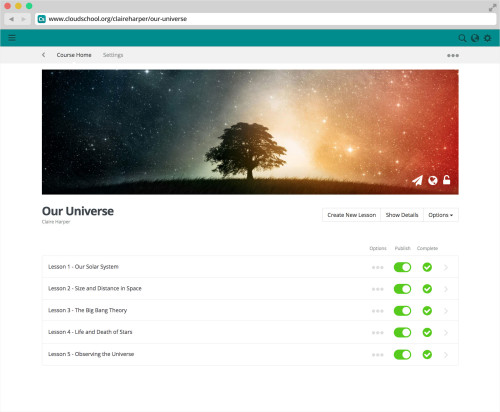Click the paper plane icon on banner

click(418, 180)
